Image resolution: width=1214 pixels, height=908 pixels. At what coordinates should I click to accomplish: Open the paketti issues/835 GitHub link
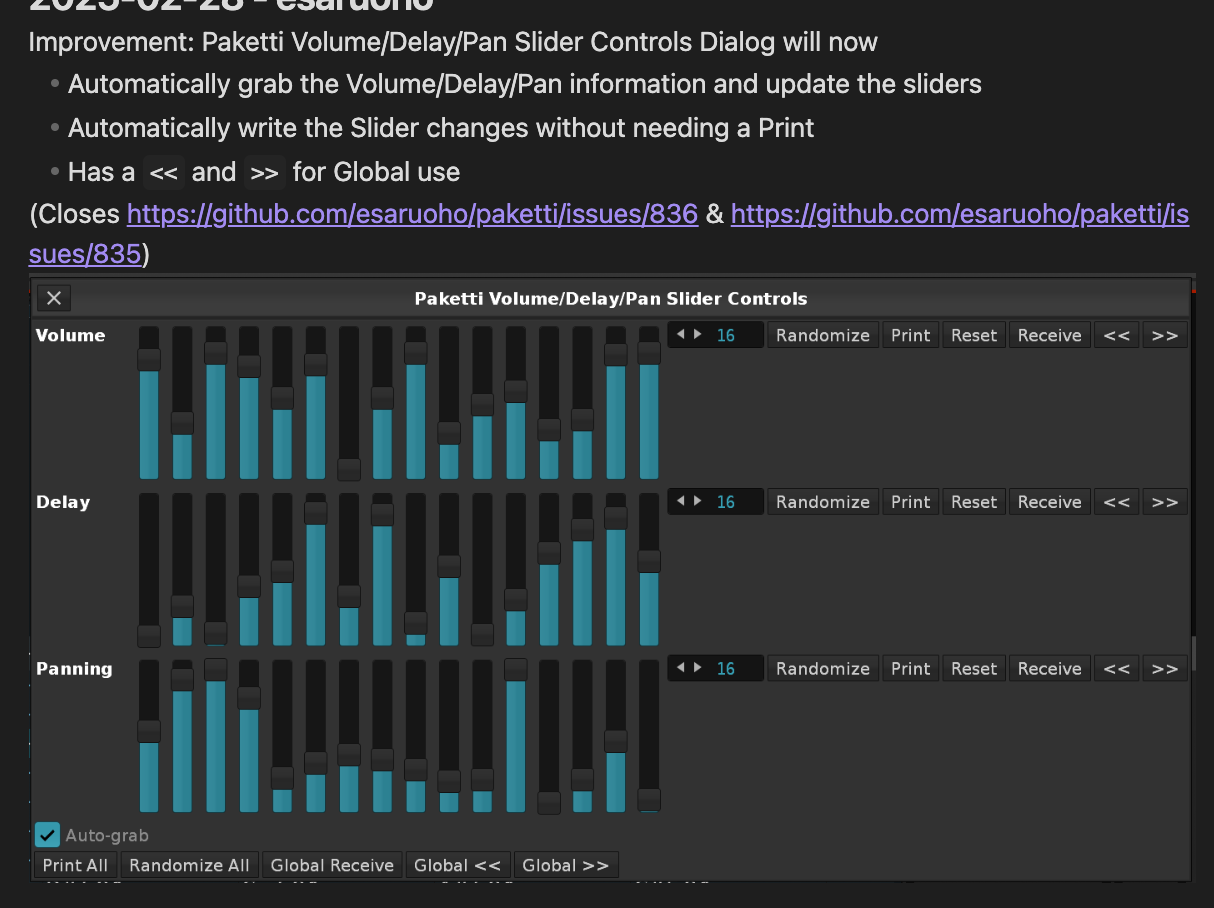point(960,214)
